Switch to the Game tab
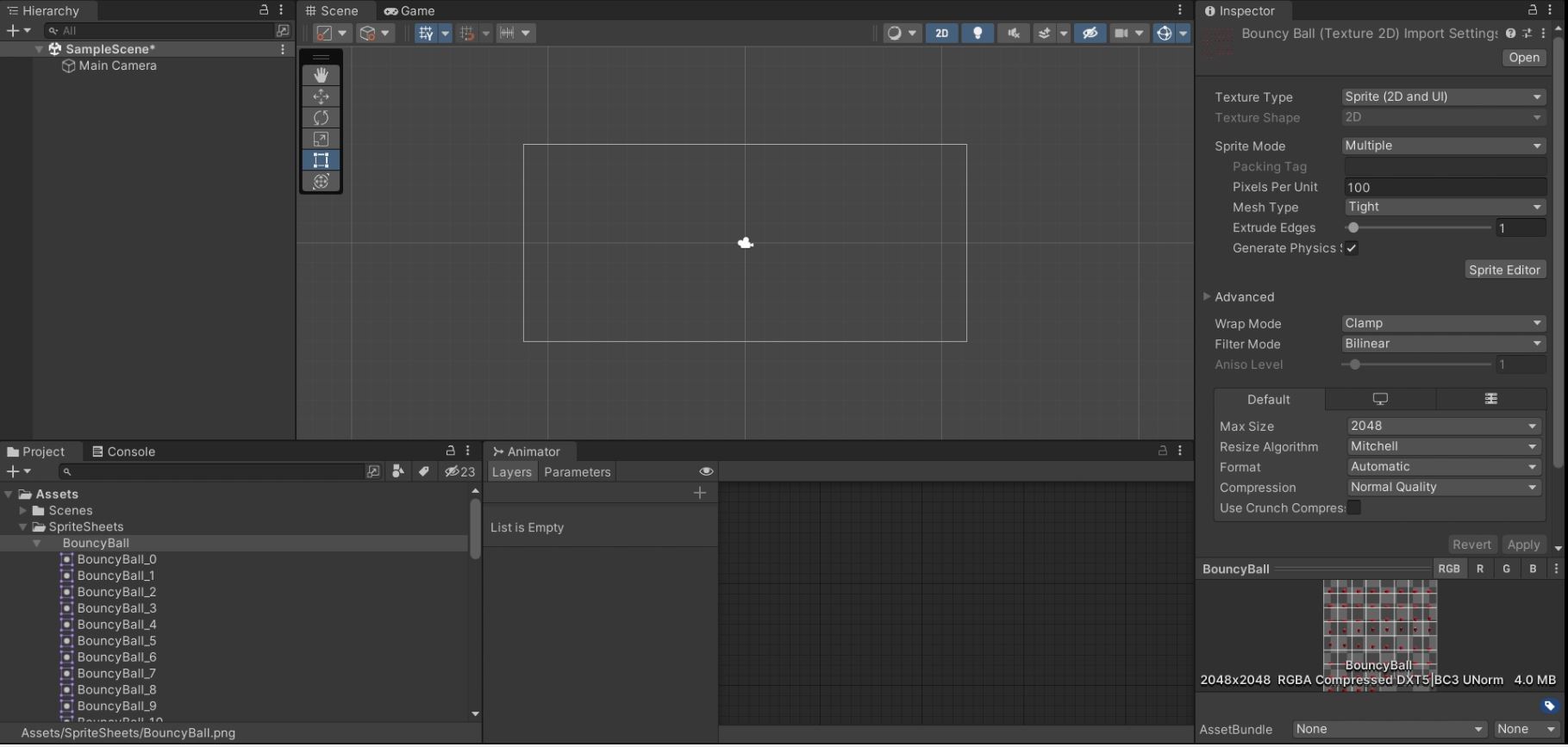The height and width of the screenshot is (747, 1568). 409,10
